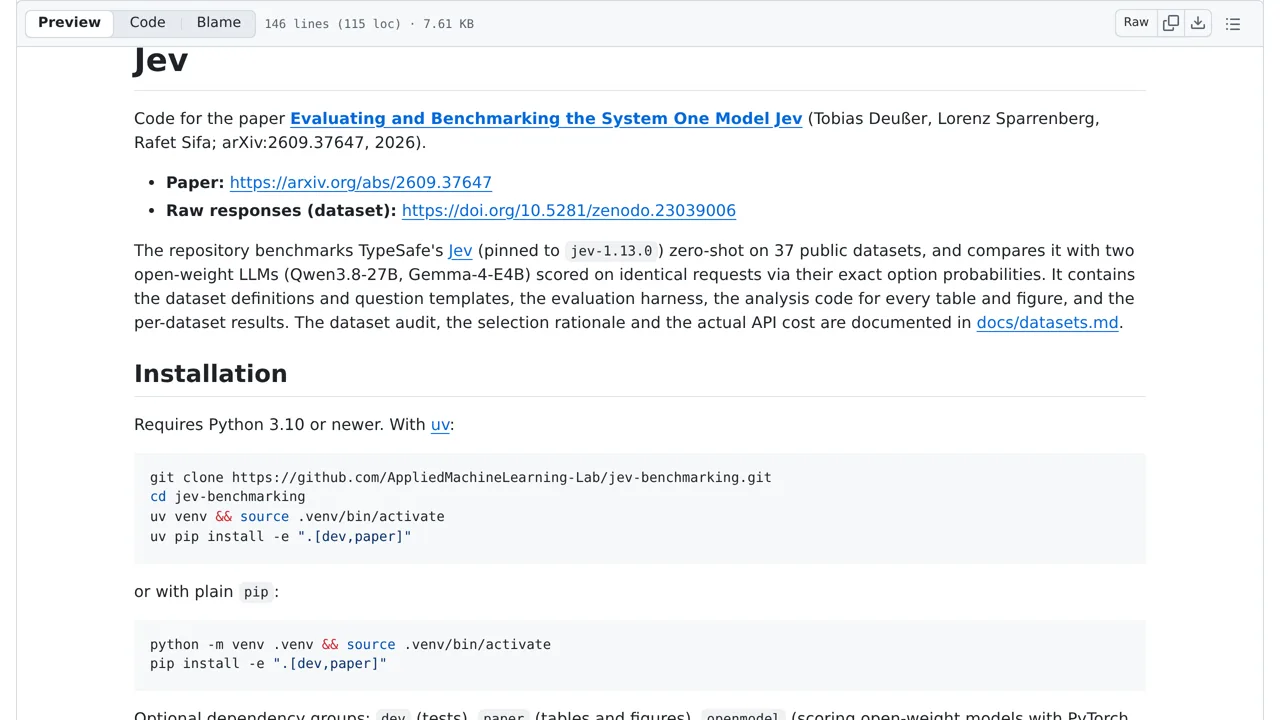Open the Evaluating and Benchmarking paper link

point(546,119)
